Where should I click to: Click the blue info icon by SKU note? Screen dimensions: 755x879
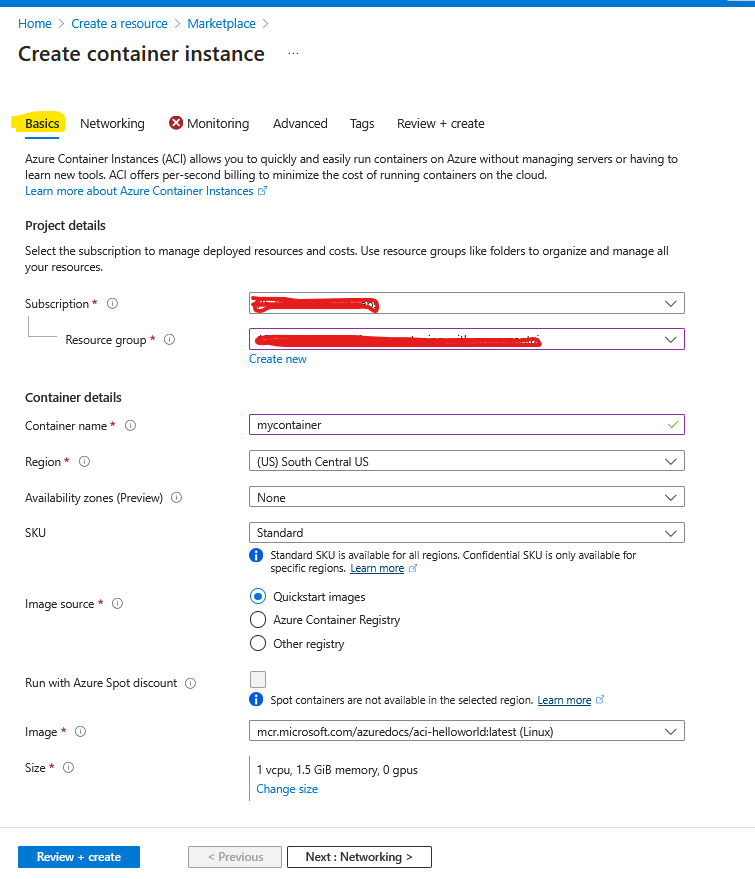256,555
